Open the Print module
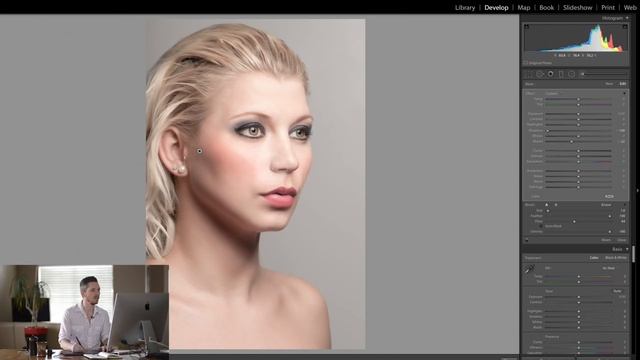The width and height of the screenshot is (640, 360). coord(608,7)
